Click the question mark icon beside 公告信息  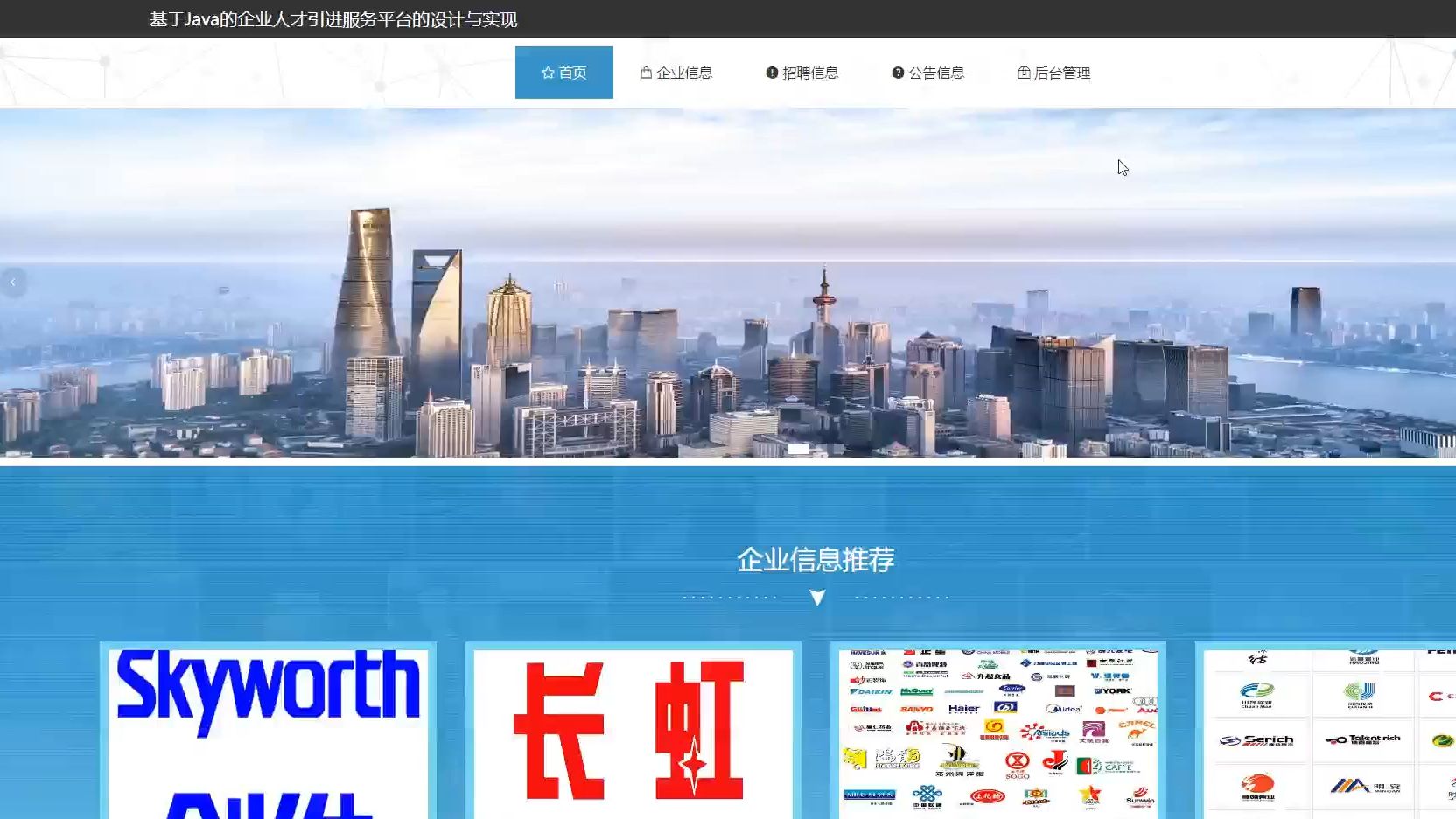coord(898,73)
